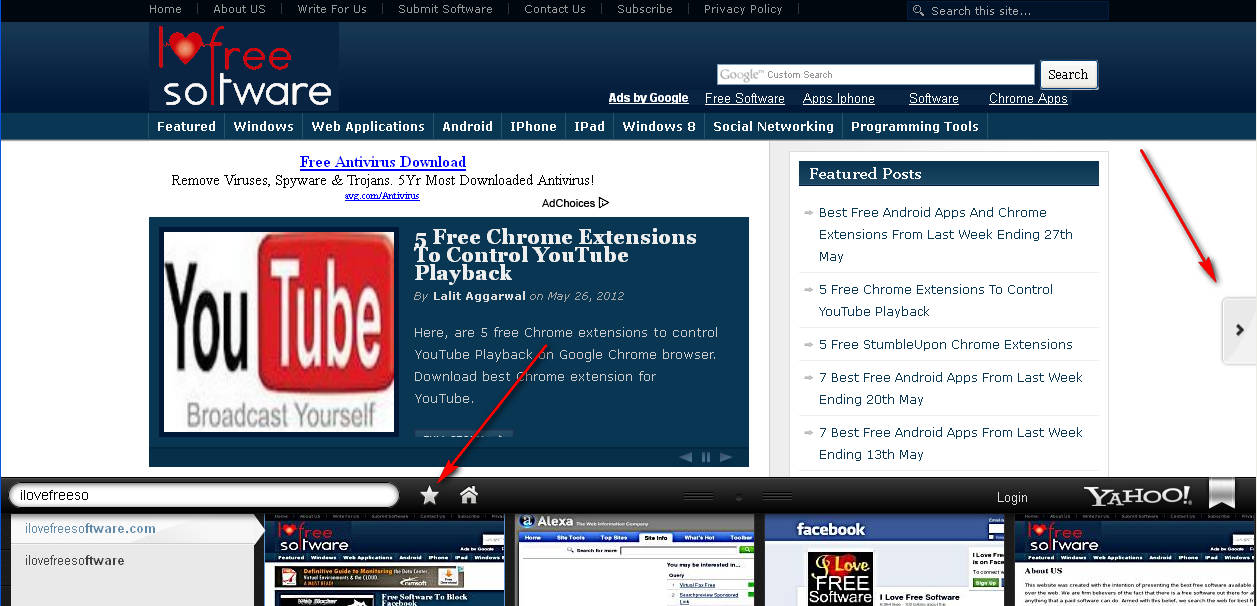The width and height of the screenshot is (1257, 606).
Task: Expand the side panel with the right chevron tab
Action: (1240, 330)
